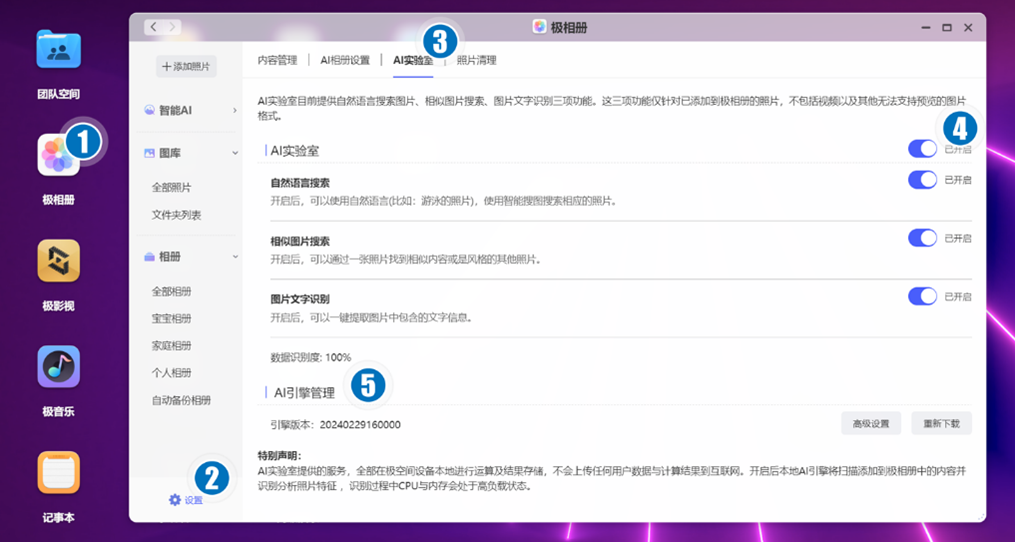The width and height of the screenshot is (1015, 542).
Task: Open 家庭相册 in the sidebar
Action: (172, 346)
